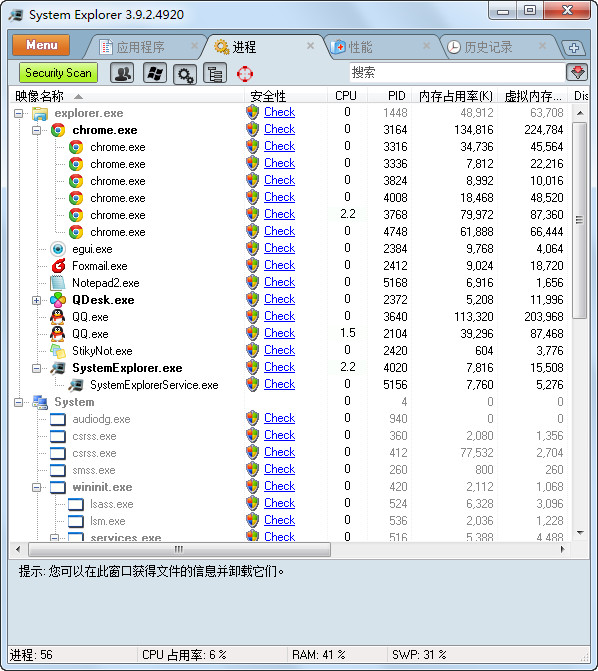
Task: Sort by CPU column header
Action: tap(345, 96)
